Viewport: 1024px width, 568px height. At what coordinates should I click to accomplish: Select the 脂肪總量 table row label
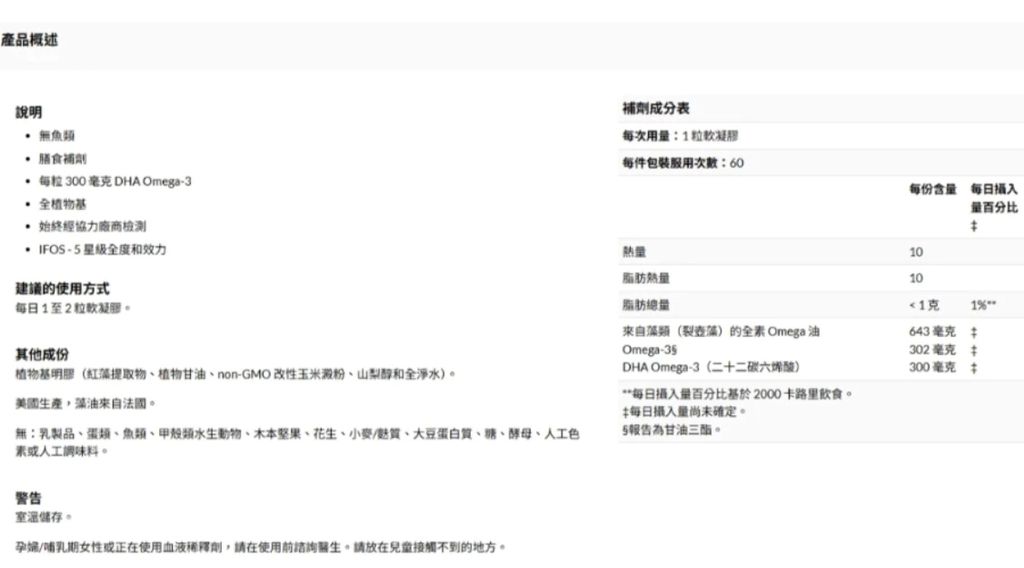(645, 305)
